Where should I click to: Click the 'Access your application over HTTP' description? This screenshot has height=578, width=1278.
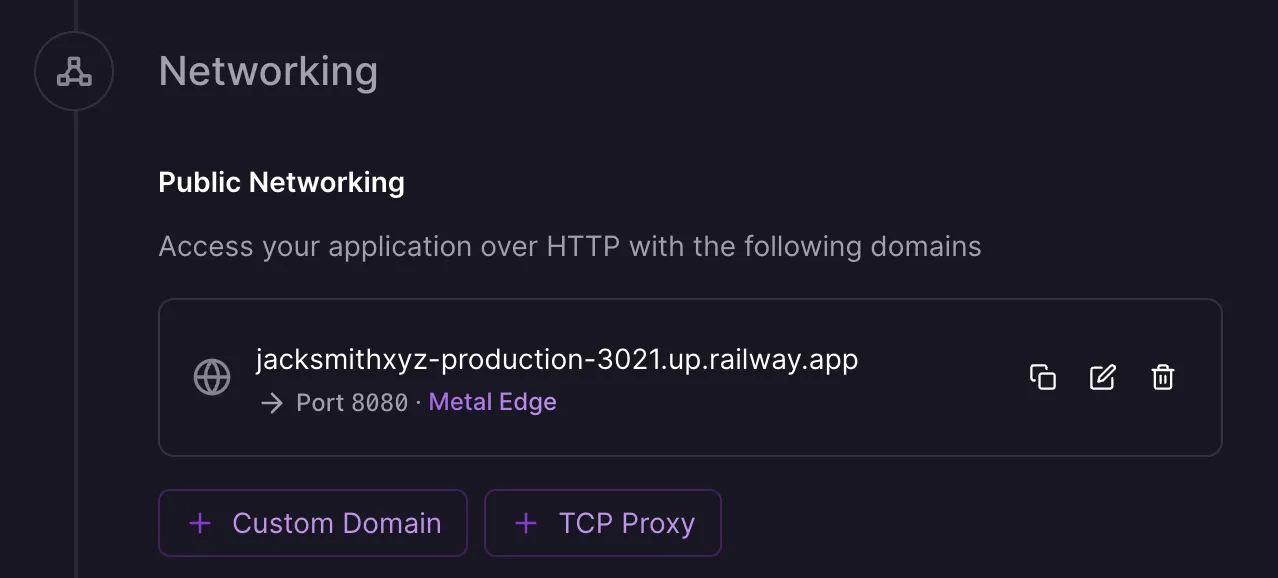pyautogui.click(x=569, y=246)
